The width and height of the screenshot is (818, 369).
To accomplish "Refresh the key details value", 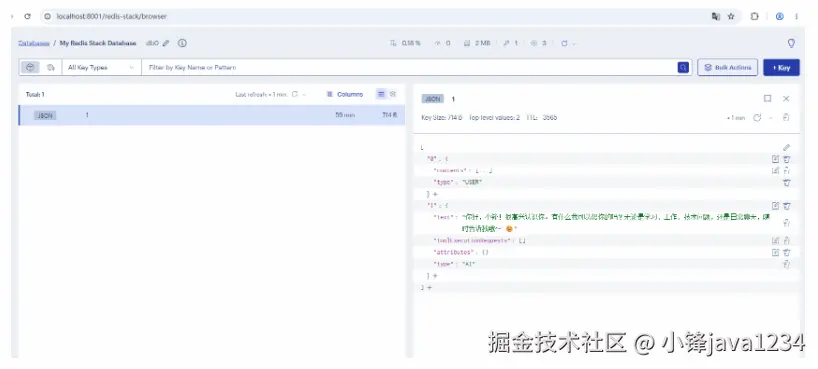I will click(757, 118).
